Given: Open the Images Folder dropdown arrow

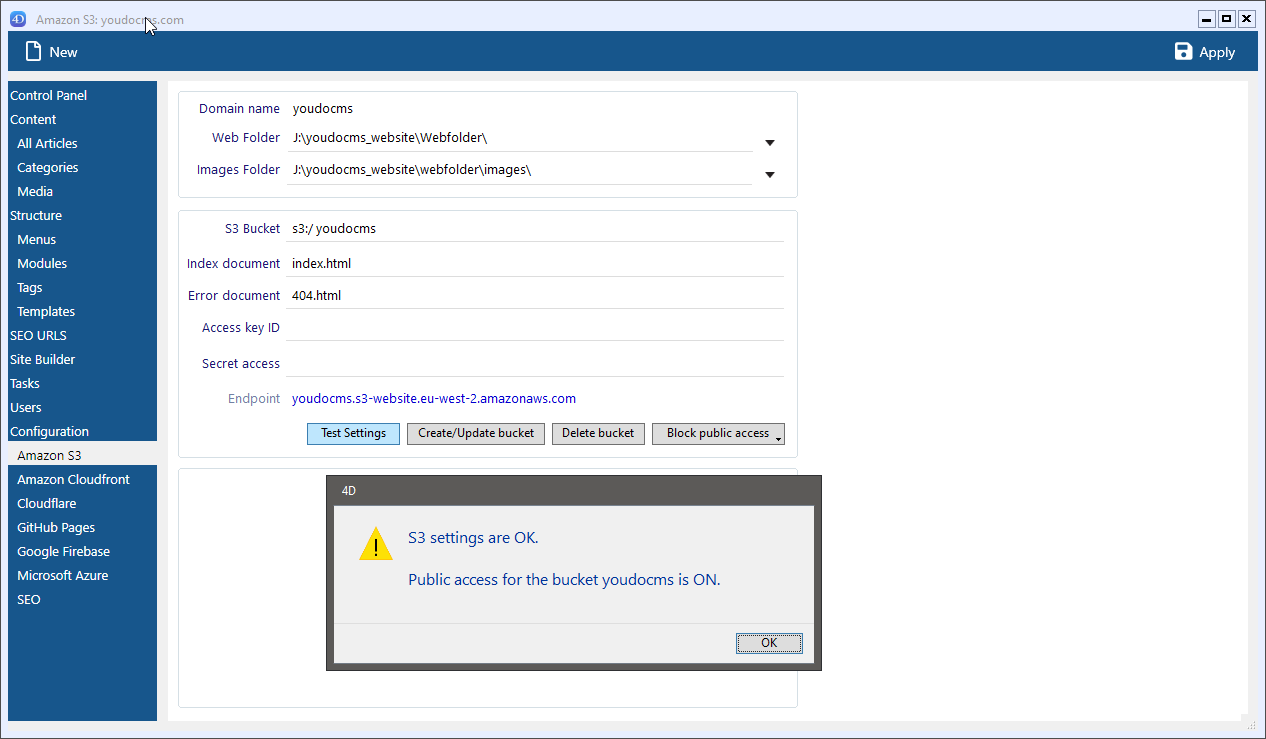Looking at the screenshot, I should pos(770,175).
